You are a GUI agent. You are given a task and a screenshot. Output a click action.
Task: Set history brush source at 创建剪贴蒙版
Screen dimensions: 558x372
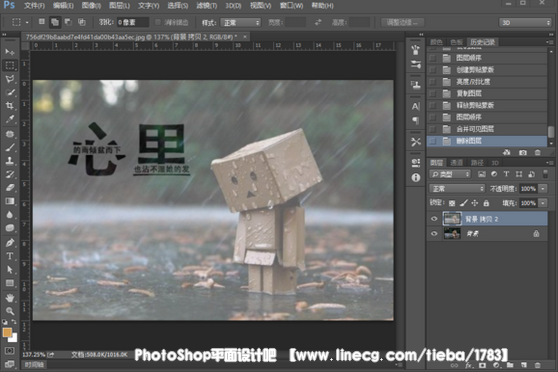pos(432,70)
